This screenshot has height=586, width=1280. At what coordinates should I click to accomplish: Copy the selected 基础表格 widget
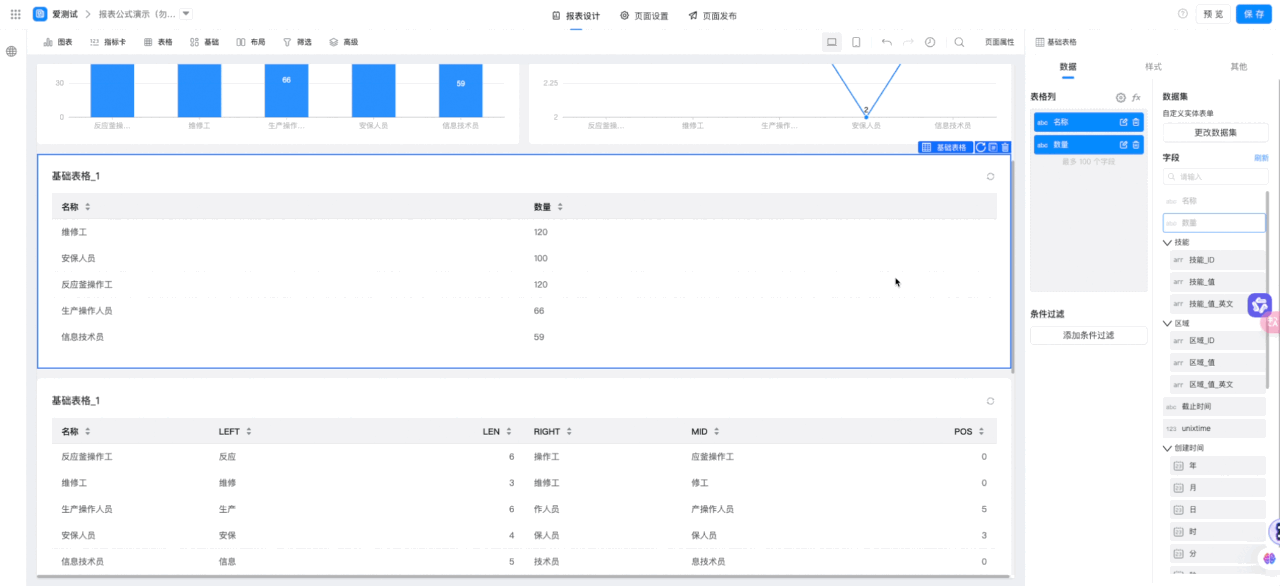(993, 147)
